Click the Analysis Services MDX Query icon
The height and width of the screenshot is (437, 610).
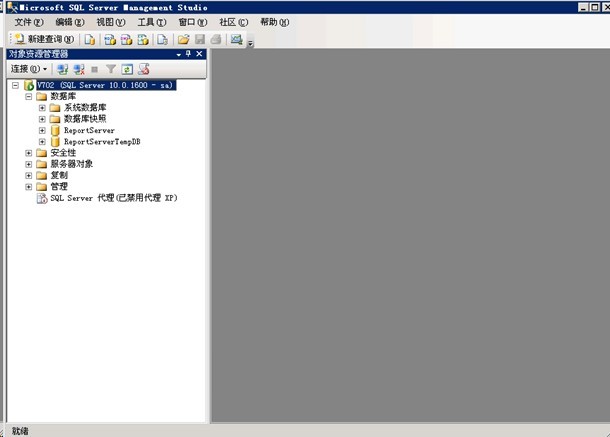[110, 39]
